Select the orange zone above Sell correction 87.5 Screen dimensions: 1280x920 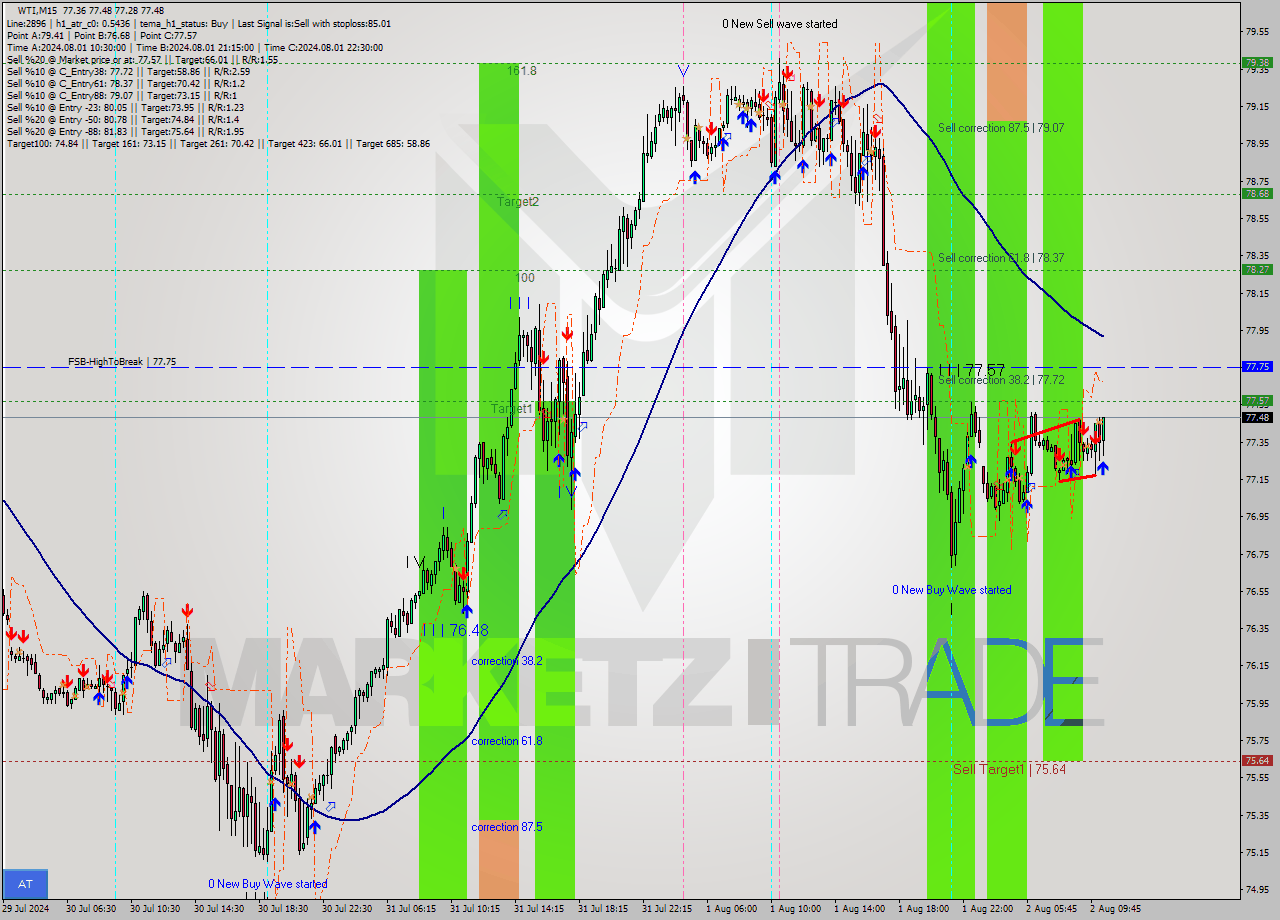(x=1007, y=62)
